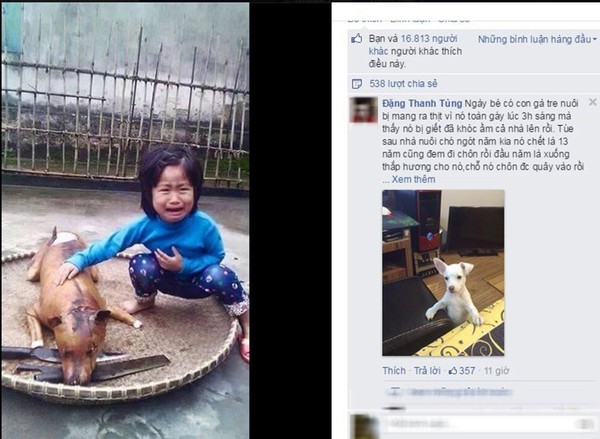The image size is (600, 439).
Task: Expand comment with Xem thêm
Action: tap(413, 179)
